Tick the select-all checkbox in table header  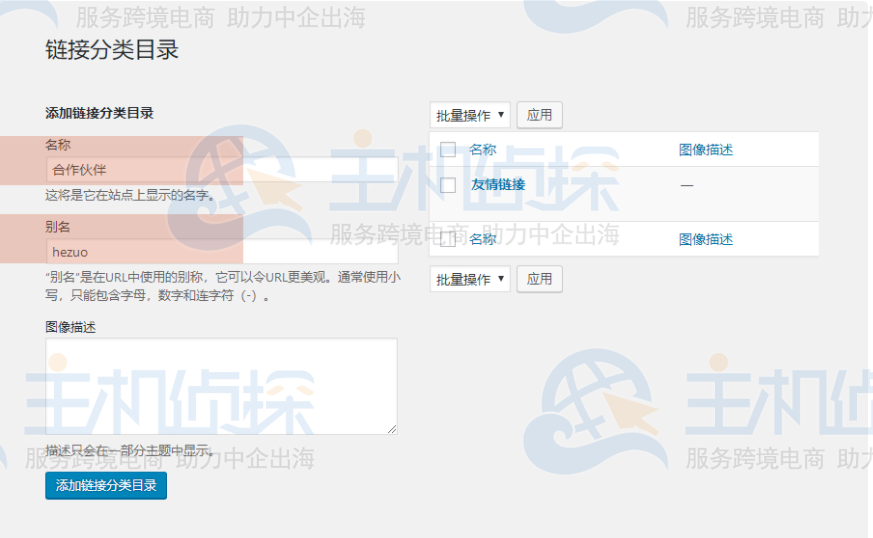click(x=448, y=149)
